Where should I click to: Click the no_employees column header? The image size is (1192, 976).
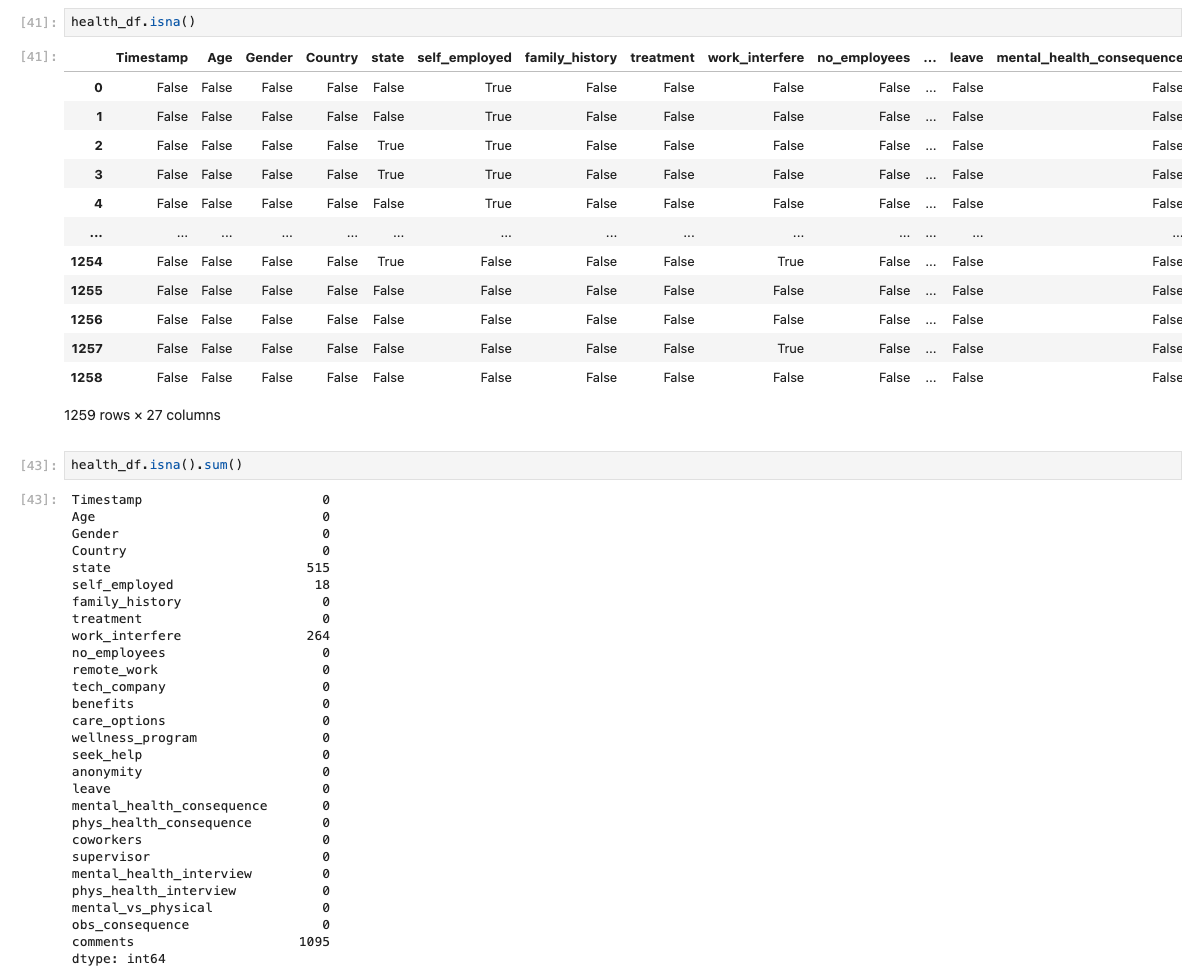863,58
